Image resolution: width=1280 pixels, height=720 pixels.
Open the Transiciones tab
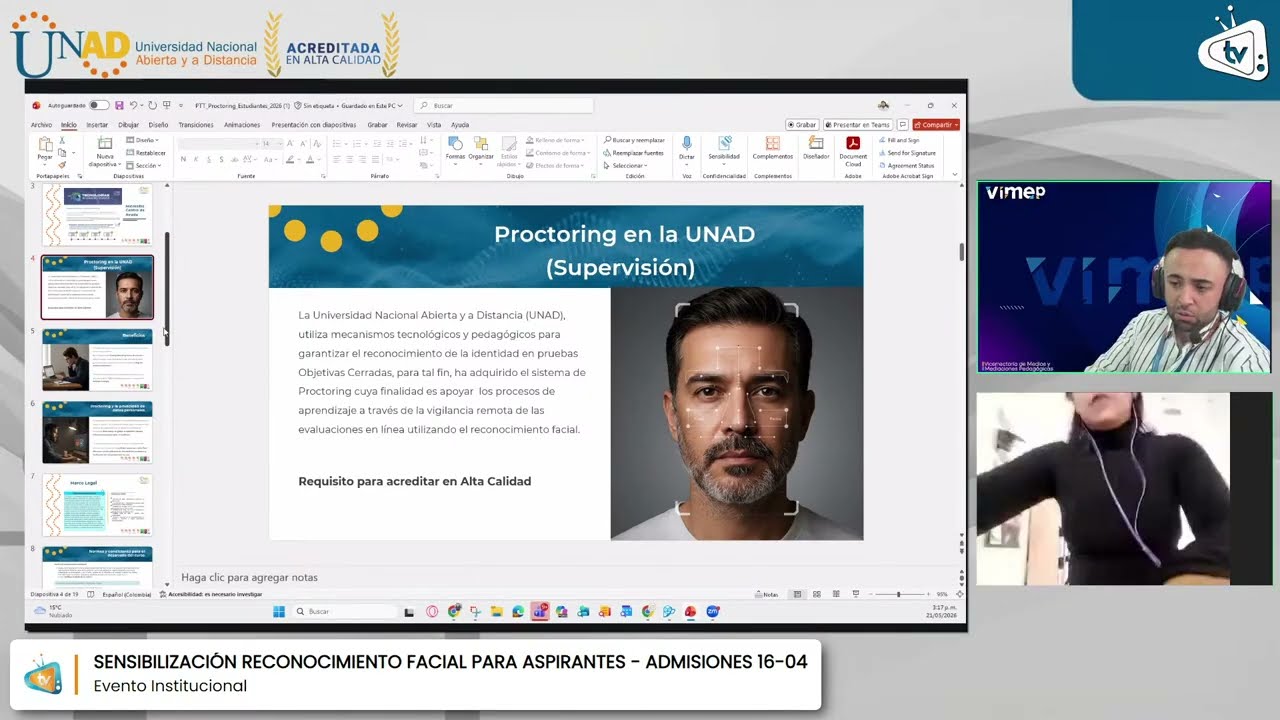tap(196, 125)
